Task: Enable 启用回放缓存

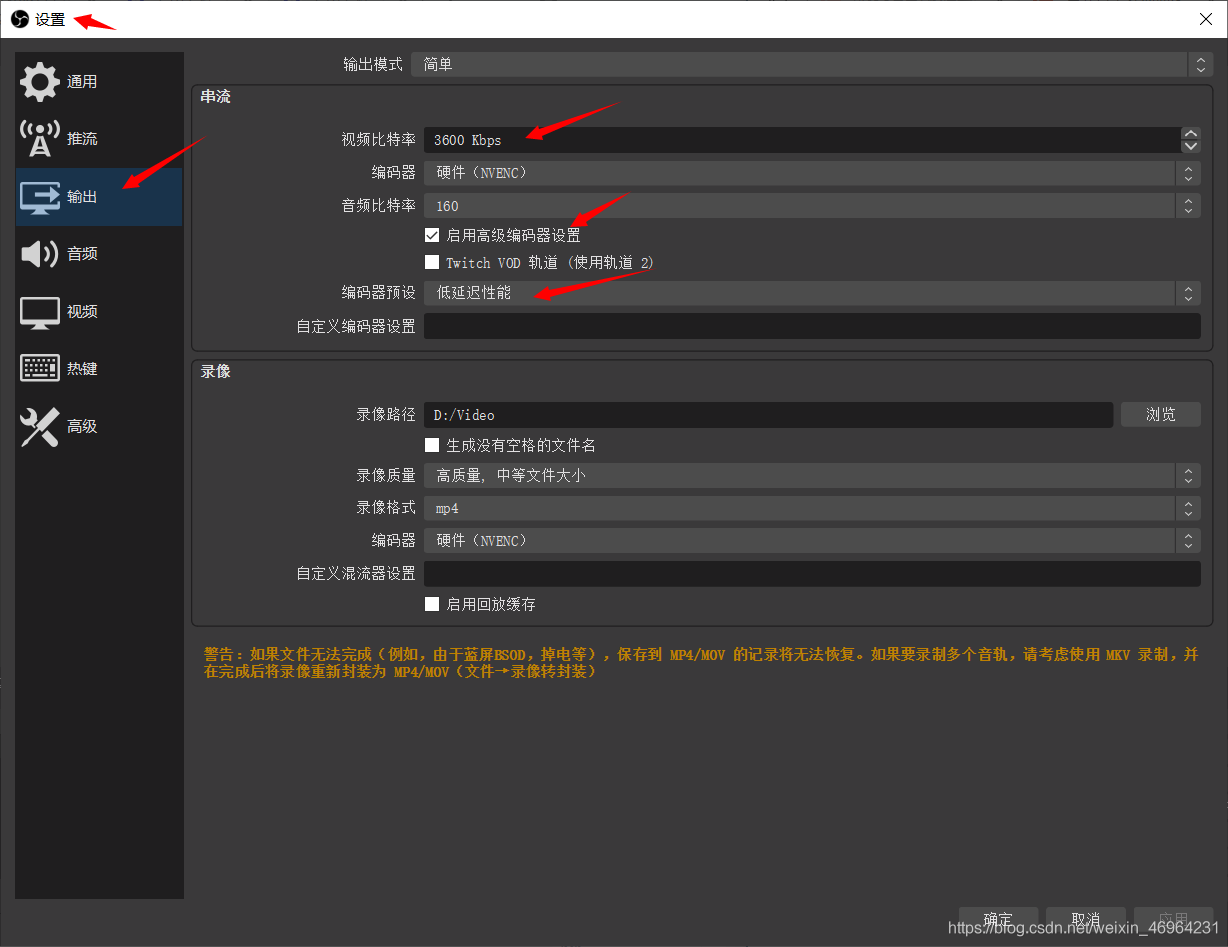Action: tap(432, 603)
